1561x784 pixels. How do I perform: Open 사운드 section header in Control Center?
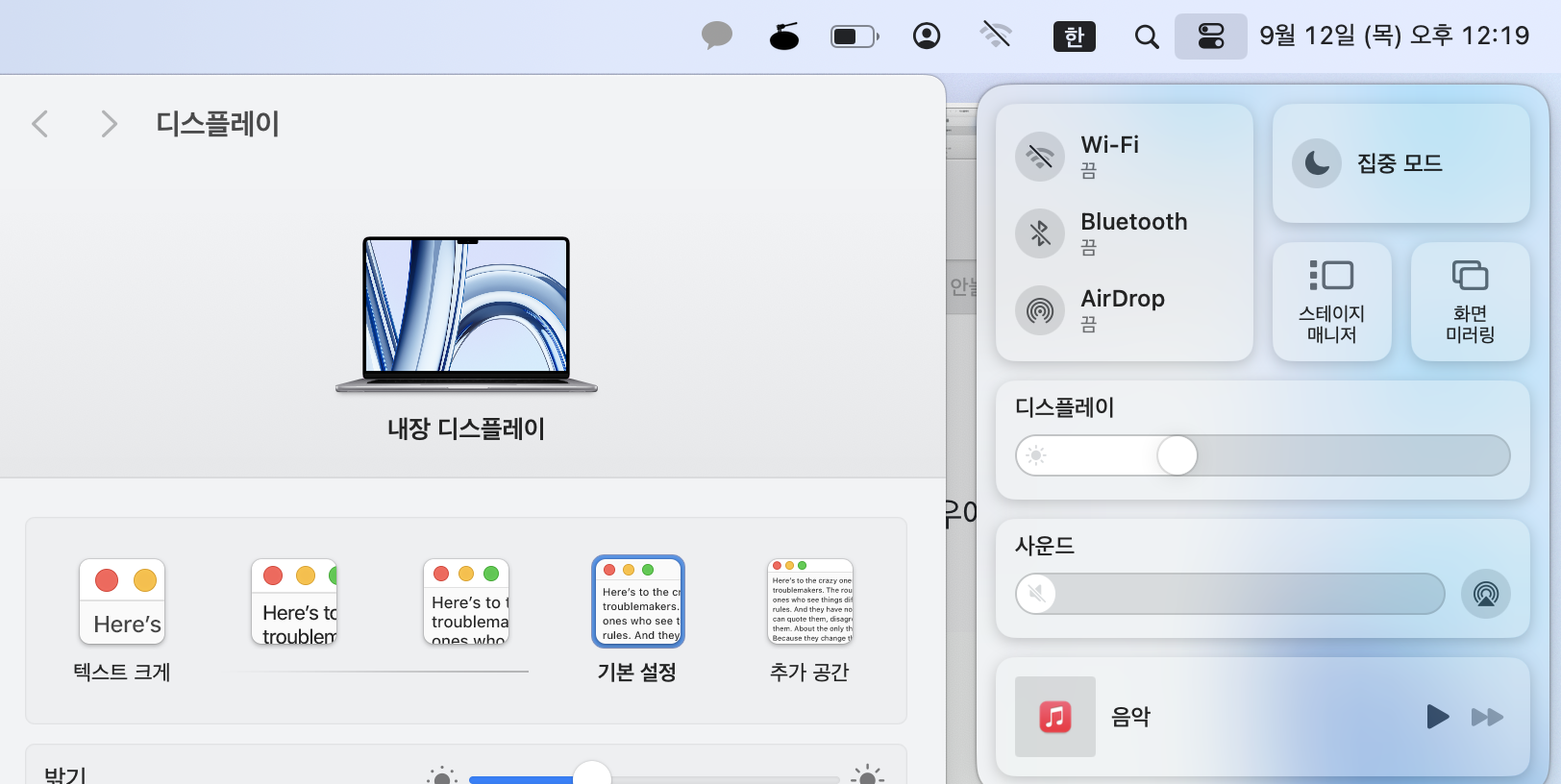(1045, 546)
